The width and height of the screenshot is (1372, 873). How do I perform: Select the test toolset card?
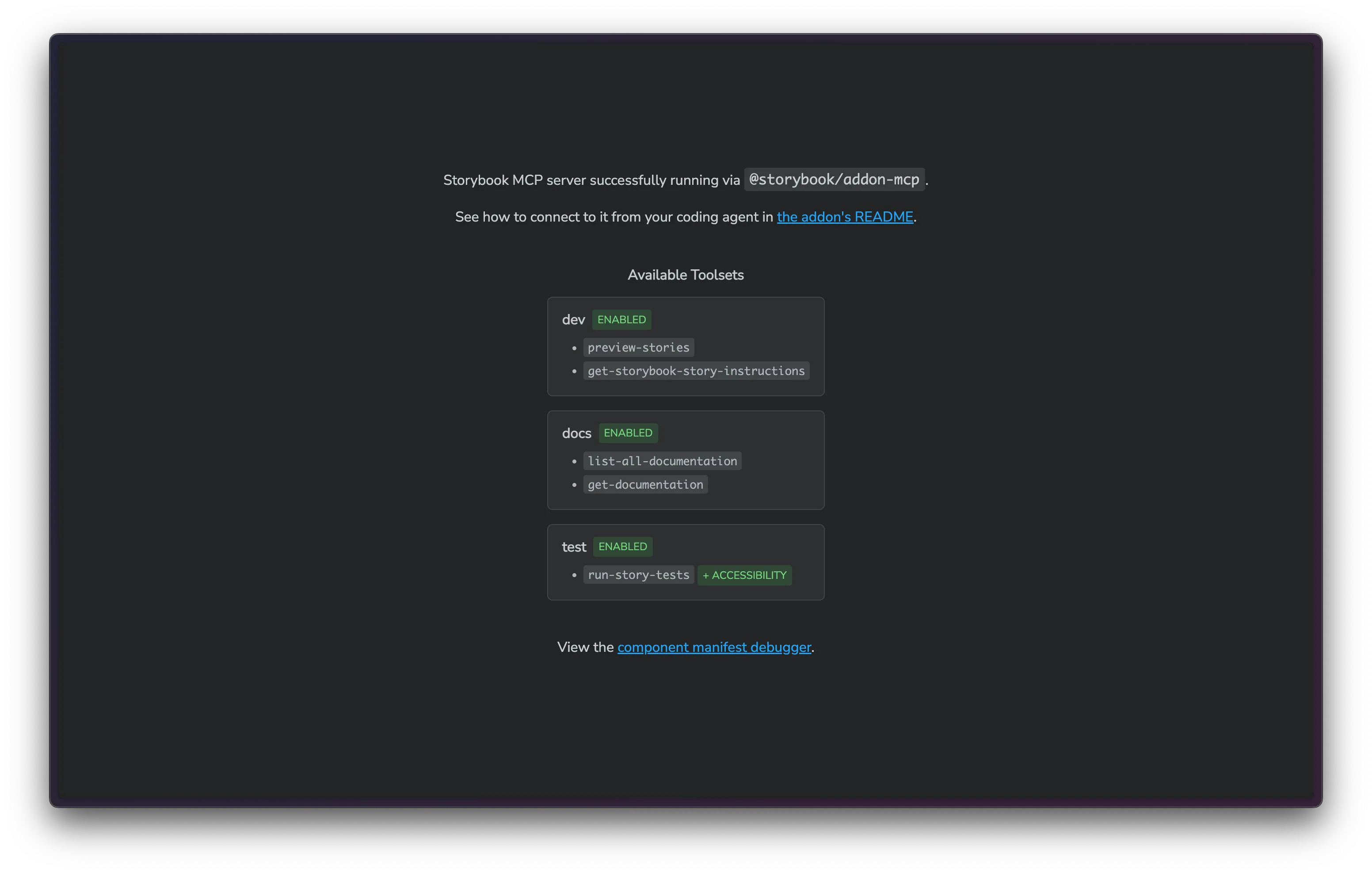click(x=686, y=562)
